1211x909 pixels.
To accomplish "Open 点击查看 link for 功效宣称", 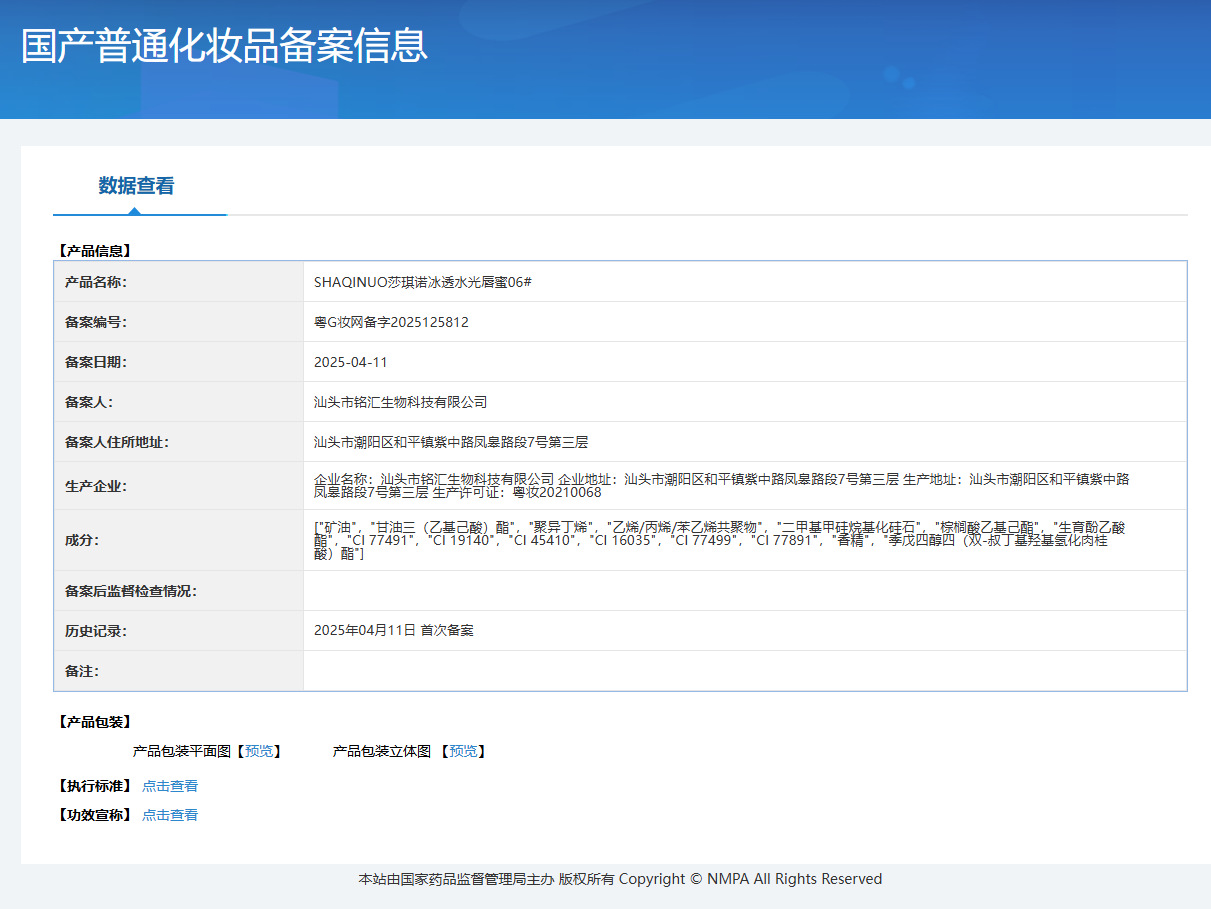I will [x=170, y=815].
